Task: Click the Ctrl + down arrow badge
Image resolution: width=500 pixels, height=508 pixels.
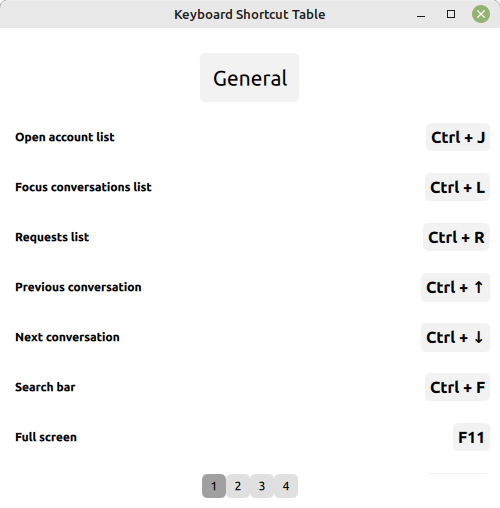Action: [455, 337]
